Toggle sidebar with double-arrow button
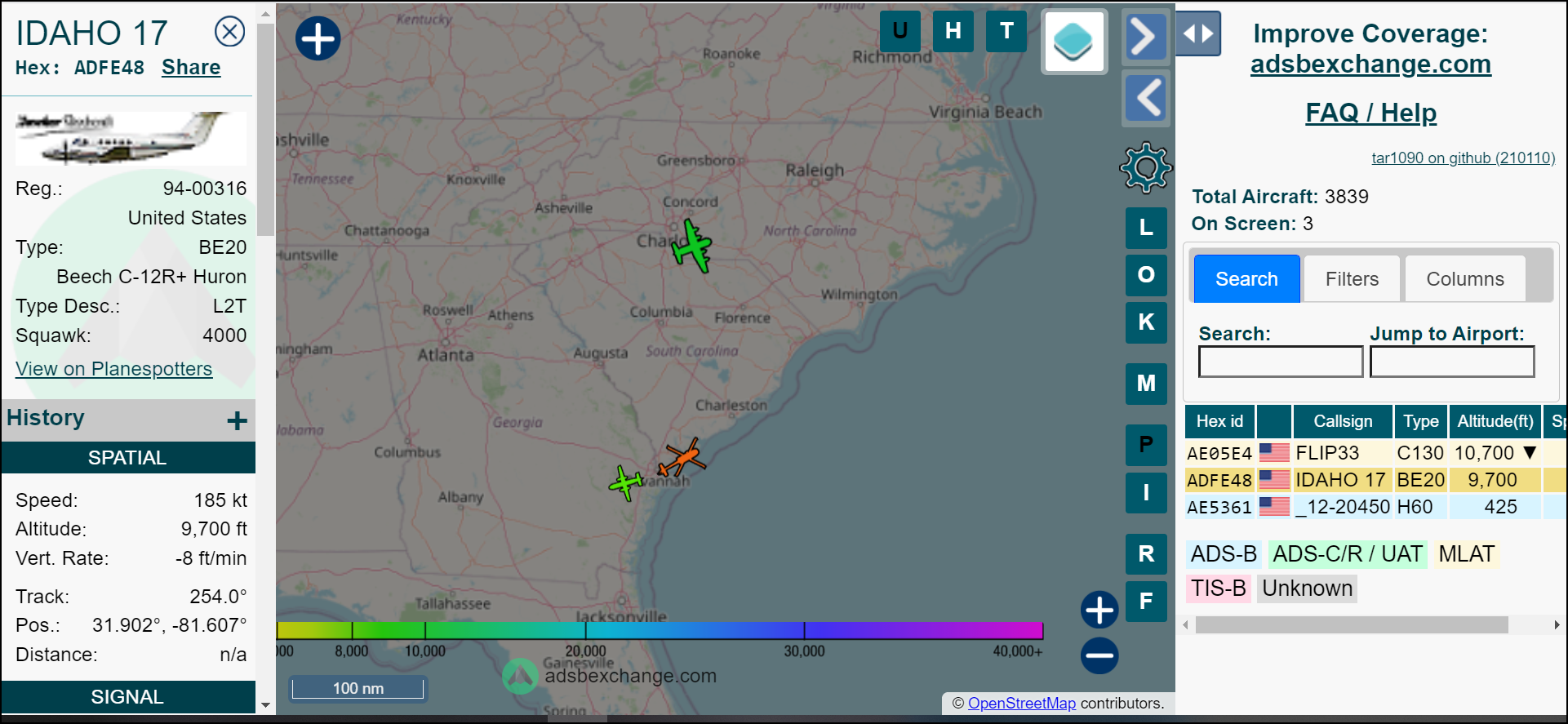Viewport: 1568px width, 724px height. click(x=1198, y=33)
